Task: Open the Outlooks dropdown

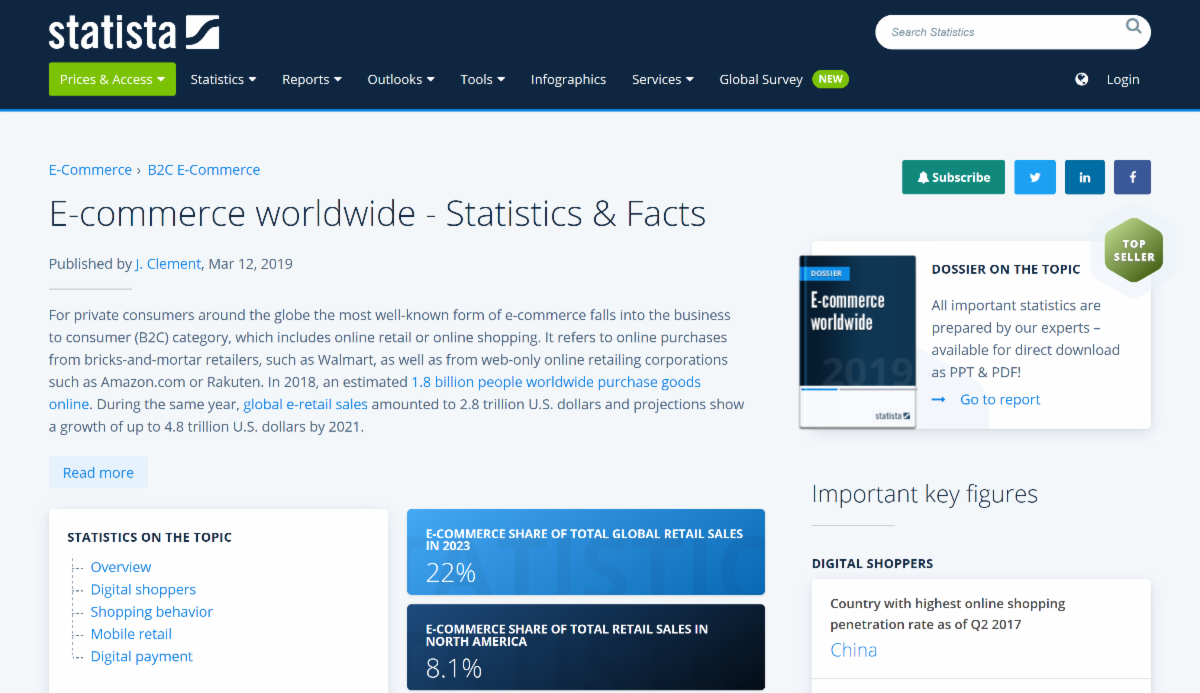Action: 400,80
